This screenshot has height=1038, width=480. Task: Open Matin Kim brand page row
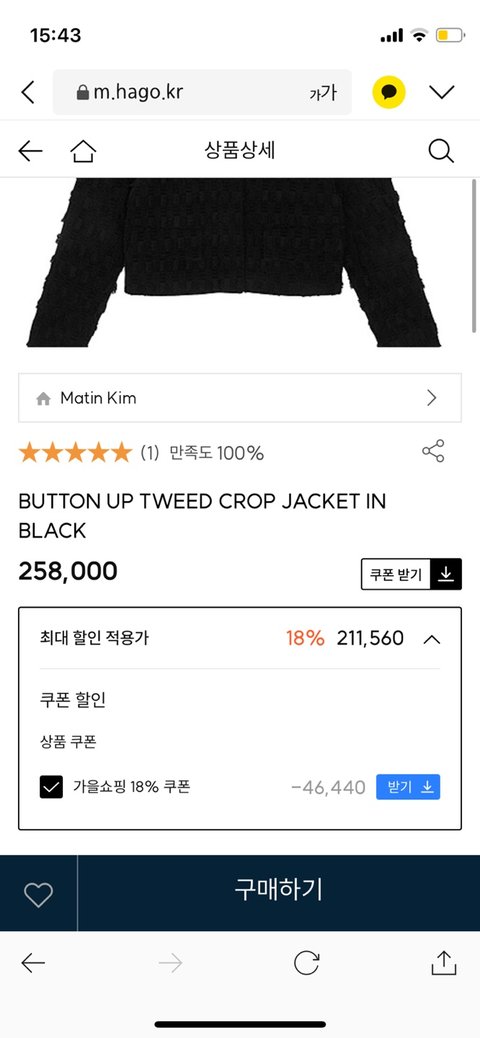point(240,398)
